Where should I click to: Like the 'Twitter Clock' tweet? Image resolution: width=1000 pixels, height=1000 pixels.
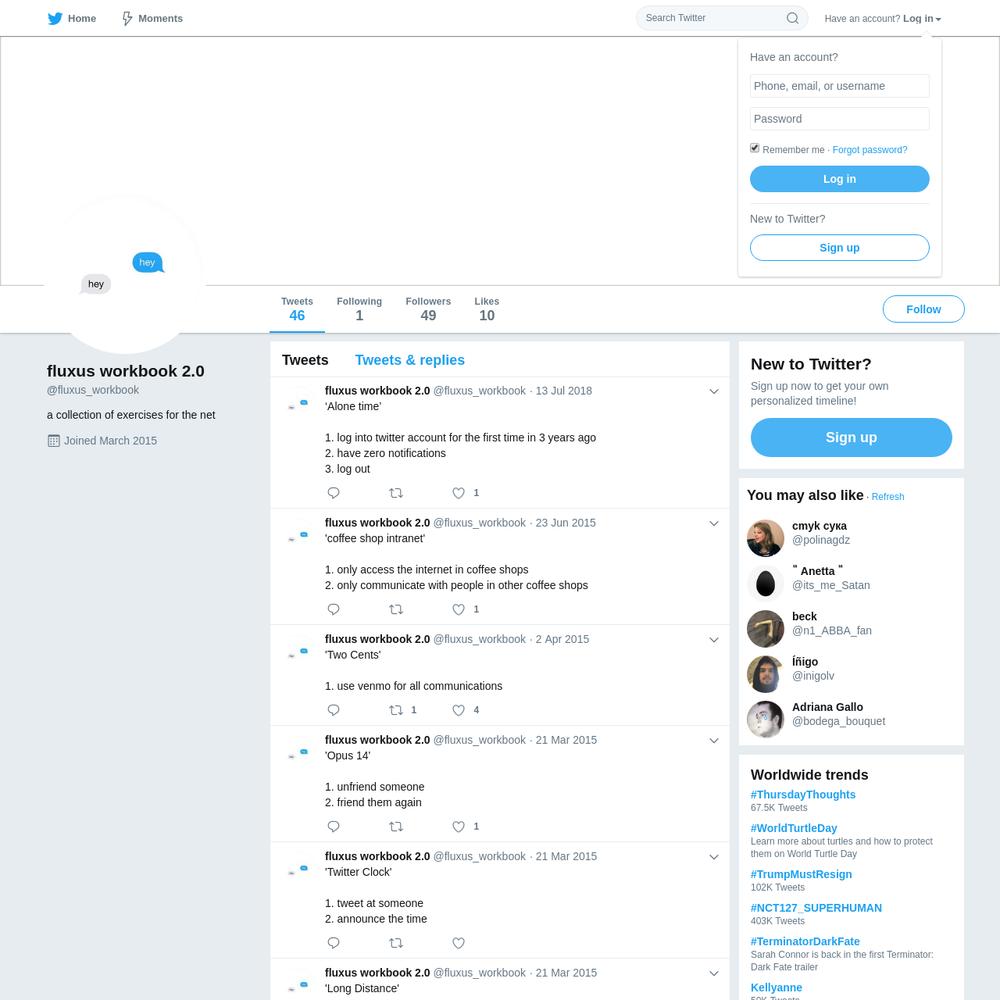tap(459, 943)
